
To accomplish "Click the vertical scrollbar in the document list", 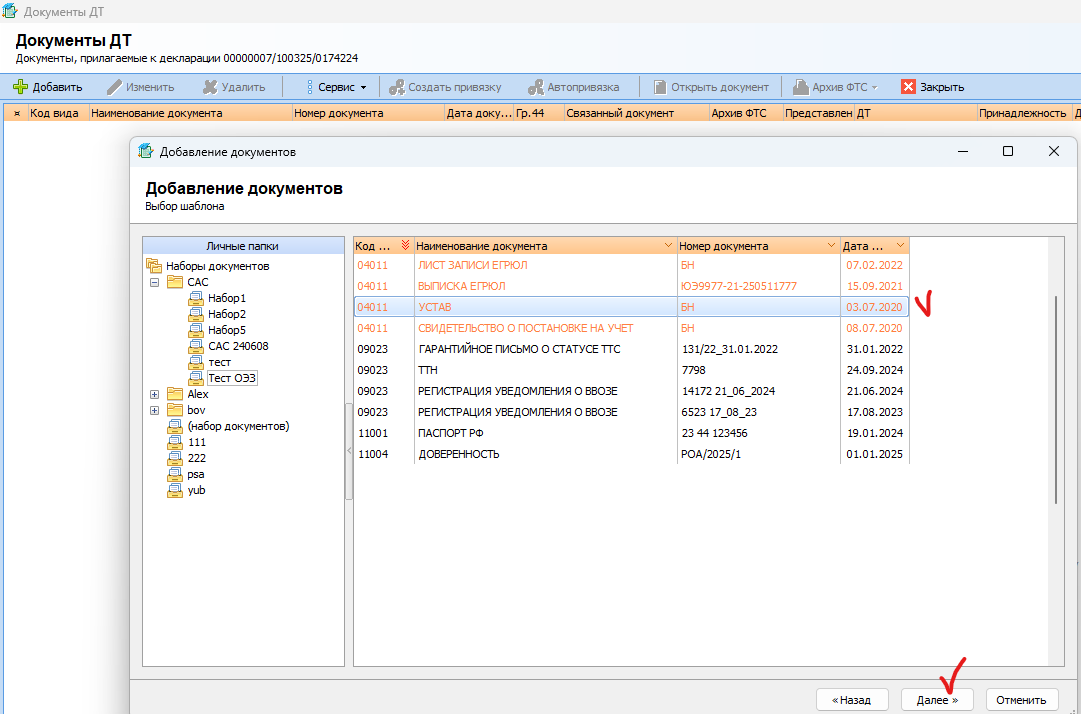I will [1056, 400].
